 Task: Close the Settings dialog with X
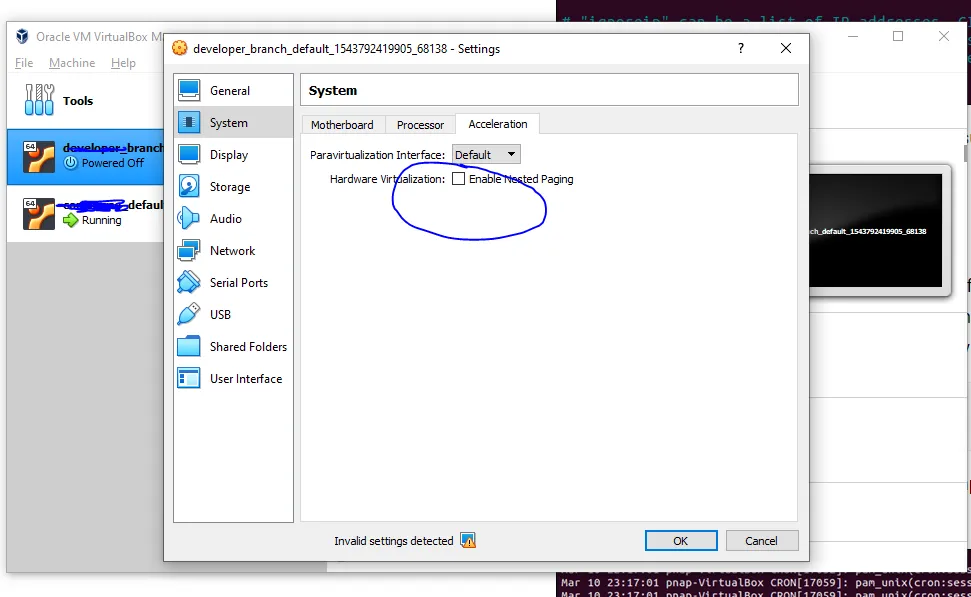tap(786, 48)
